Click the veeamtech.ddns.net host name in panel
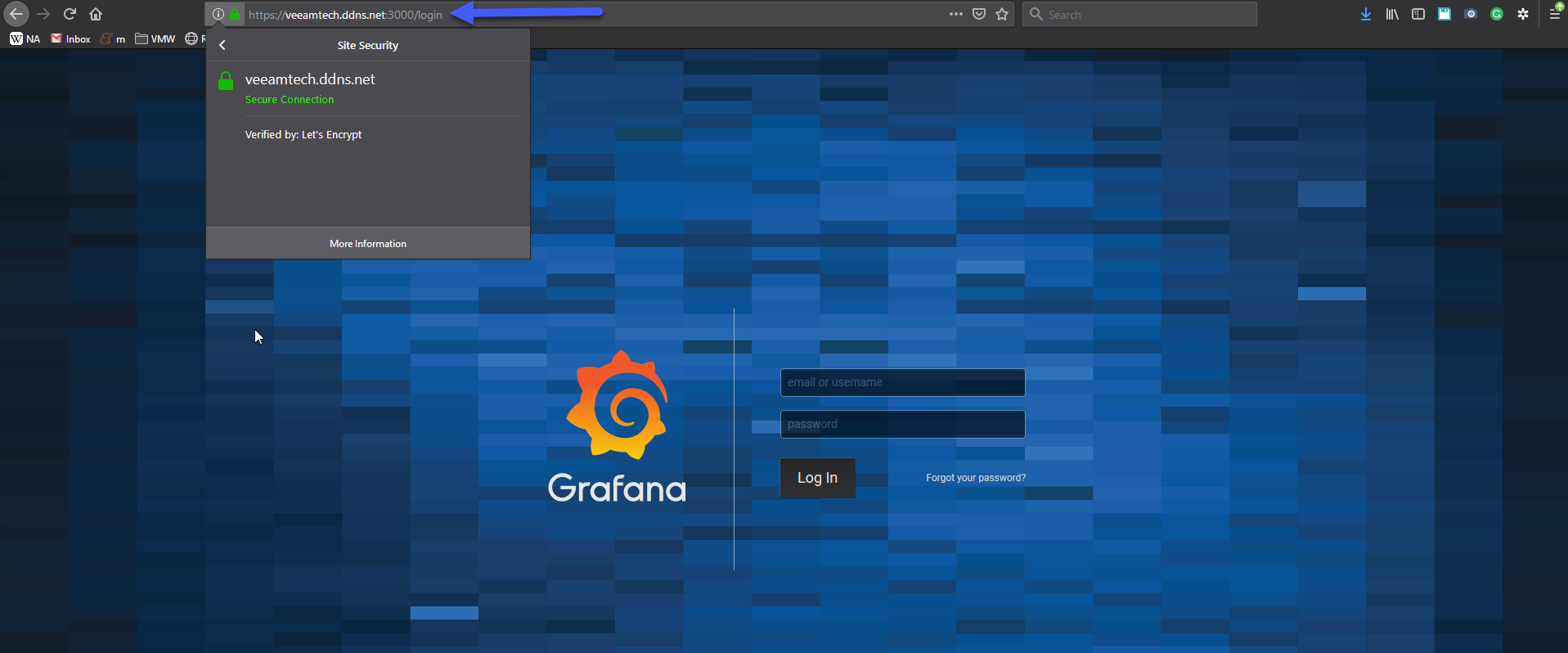This screenshot has height=653, width=1568. 310,79
